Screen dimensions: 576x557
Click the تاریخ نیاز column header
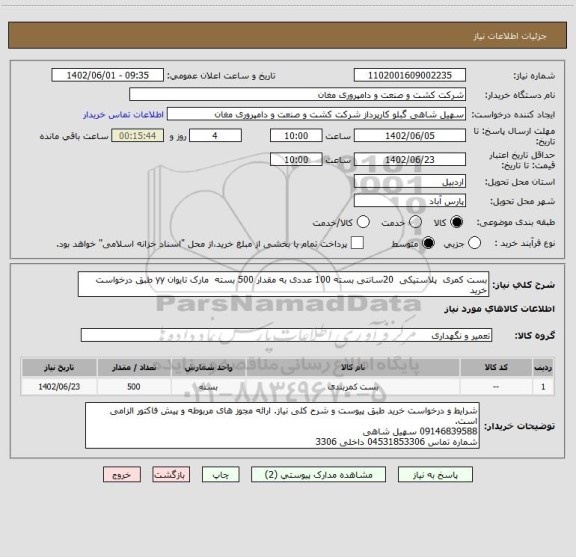click(x=59, y=368)
